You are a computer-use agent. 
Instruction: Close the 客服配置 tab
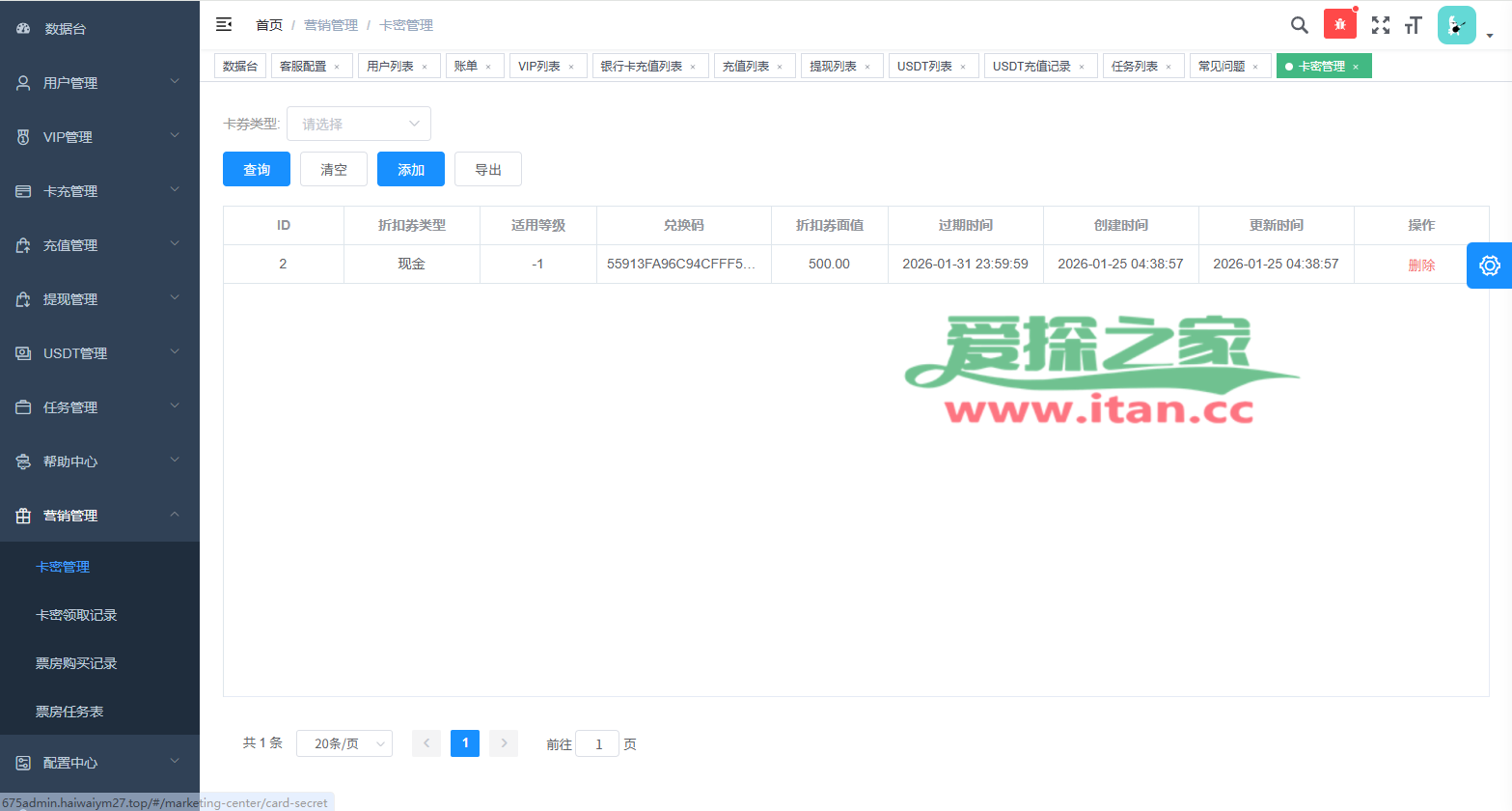(x=337, y=67)
